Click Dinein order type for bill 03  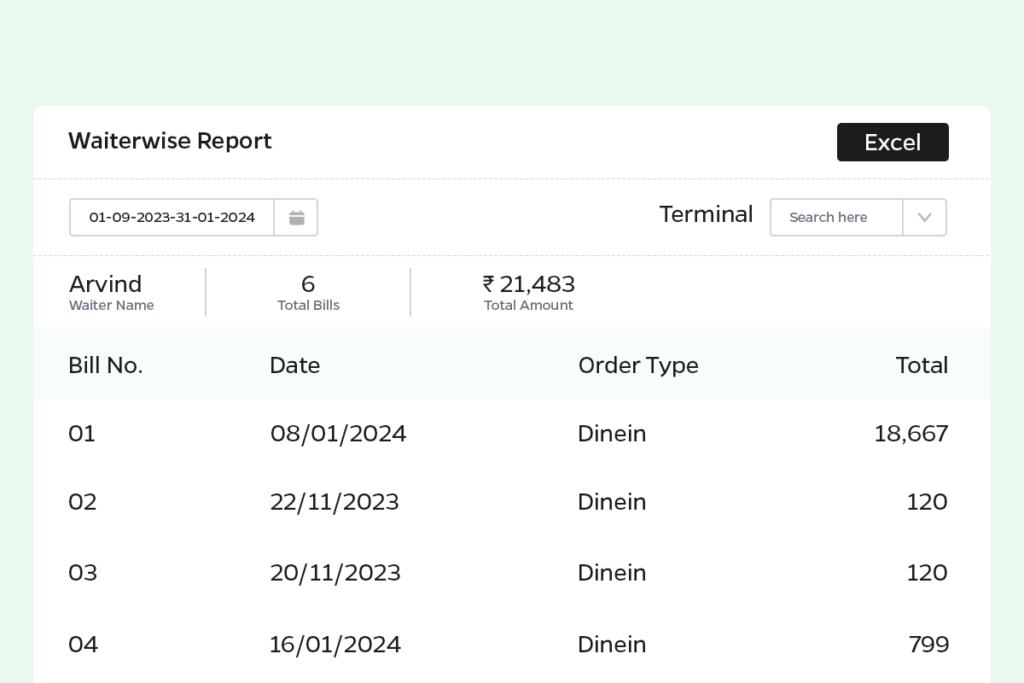612,573
